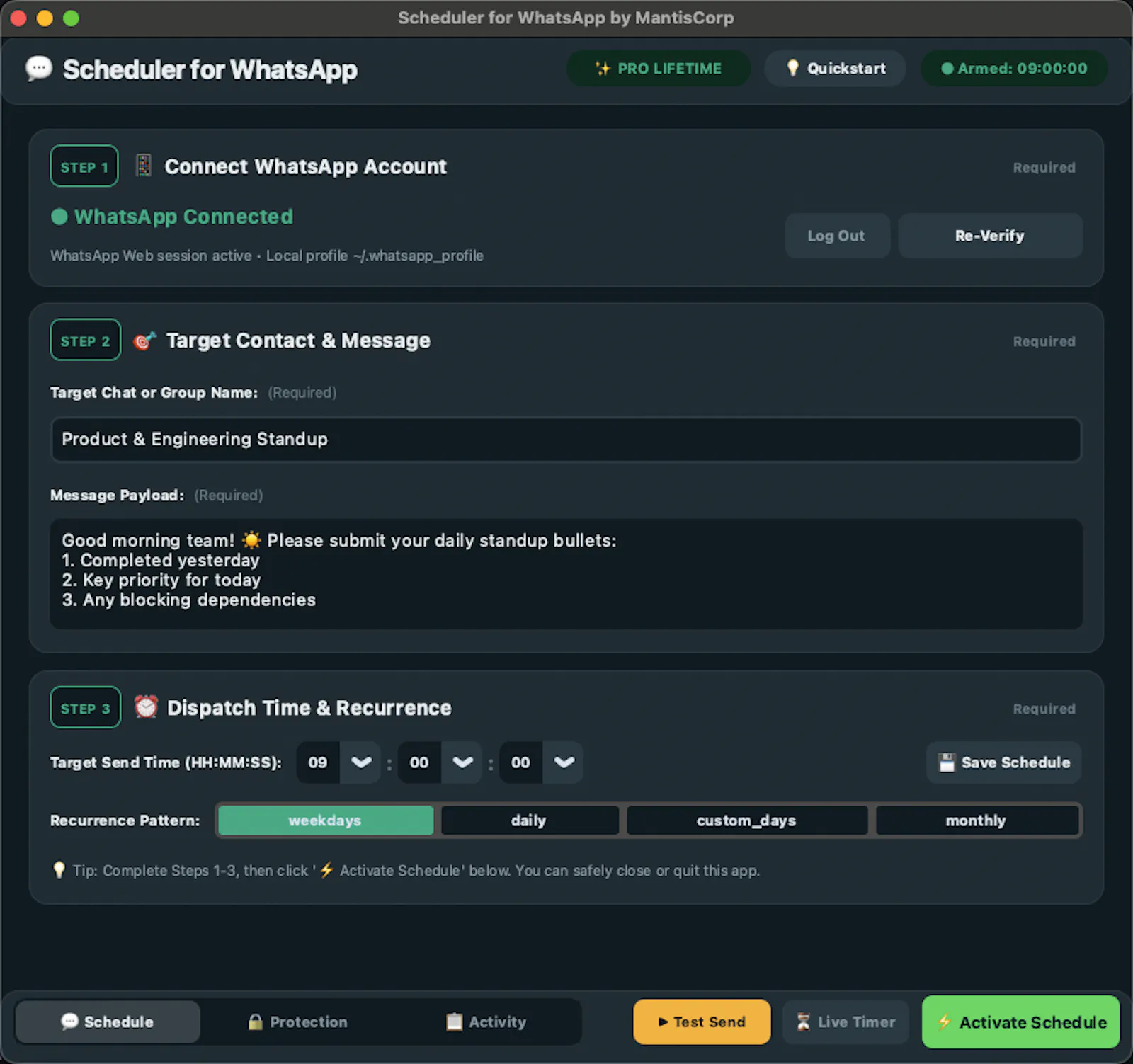
Task: Click the speech bubble app logo icon
Action: pos(39,69)
